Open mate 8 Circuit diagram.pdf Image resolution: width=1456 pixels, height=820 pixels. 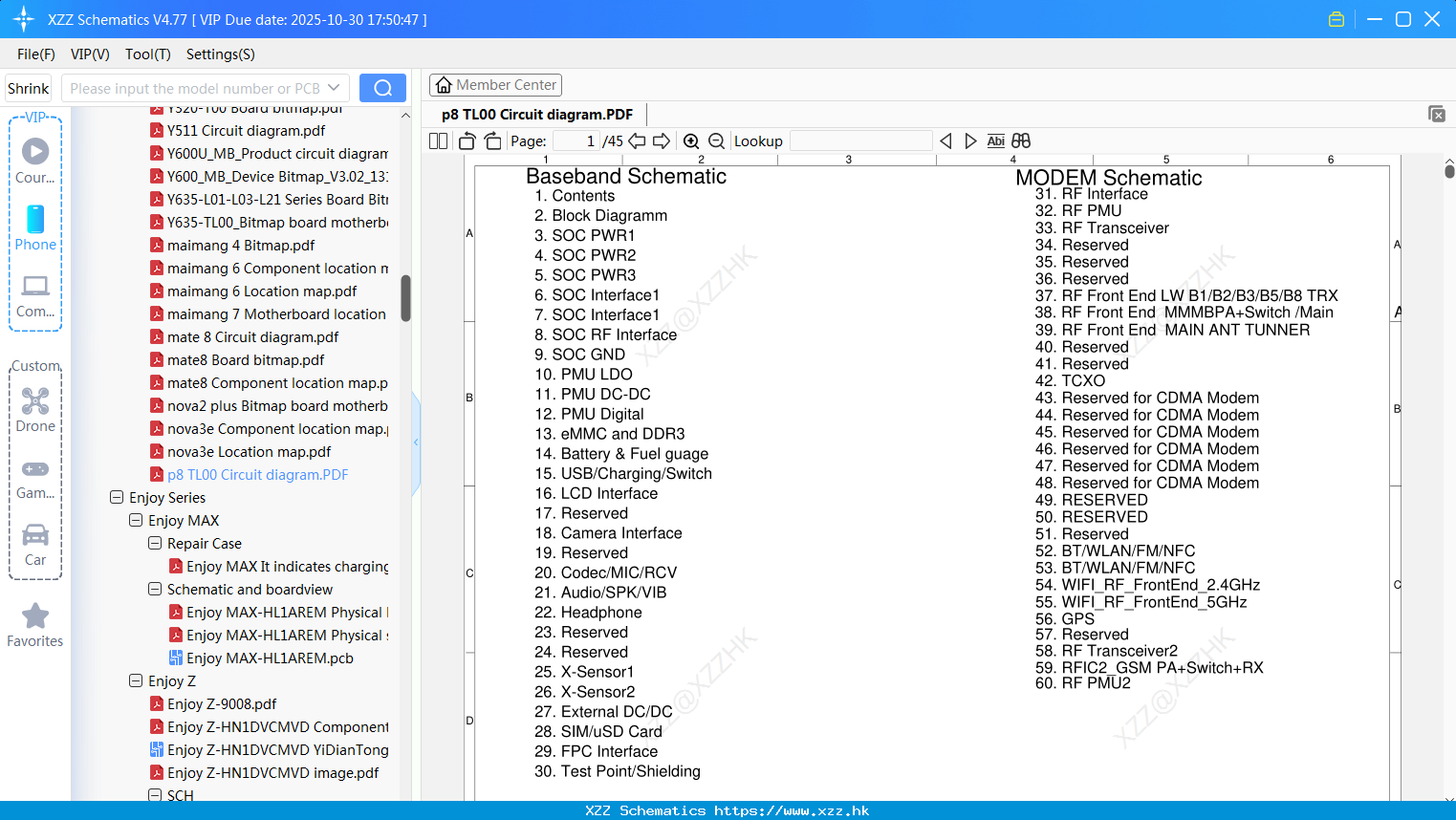point(252,336)
